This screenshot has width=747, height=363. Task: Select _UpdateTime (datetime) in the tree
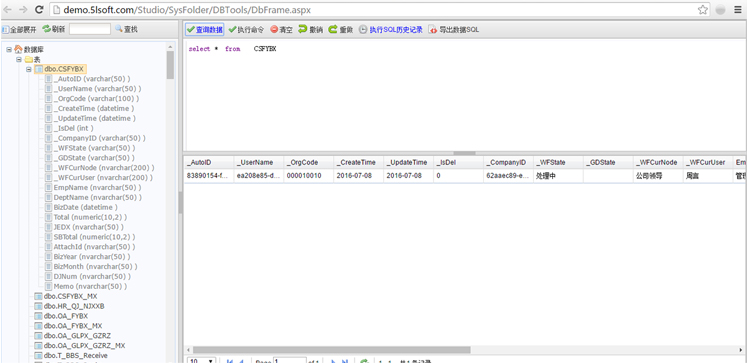tap(95, 118)
